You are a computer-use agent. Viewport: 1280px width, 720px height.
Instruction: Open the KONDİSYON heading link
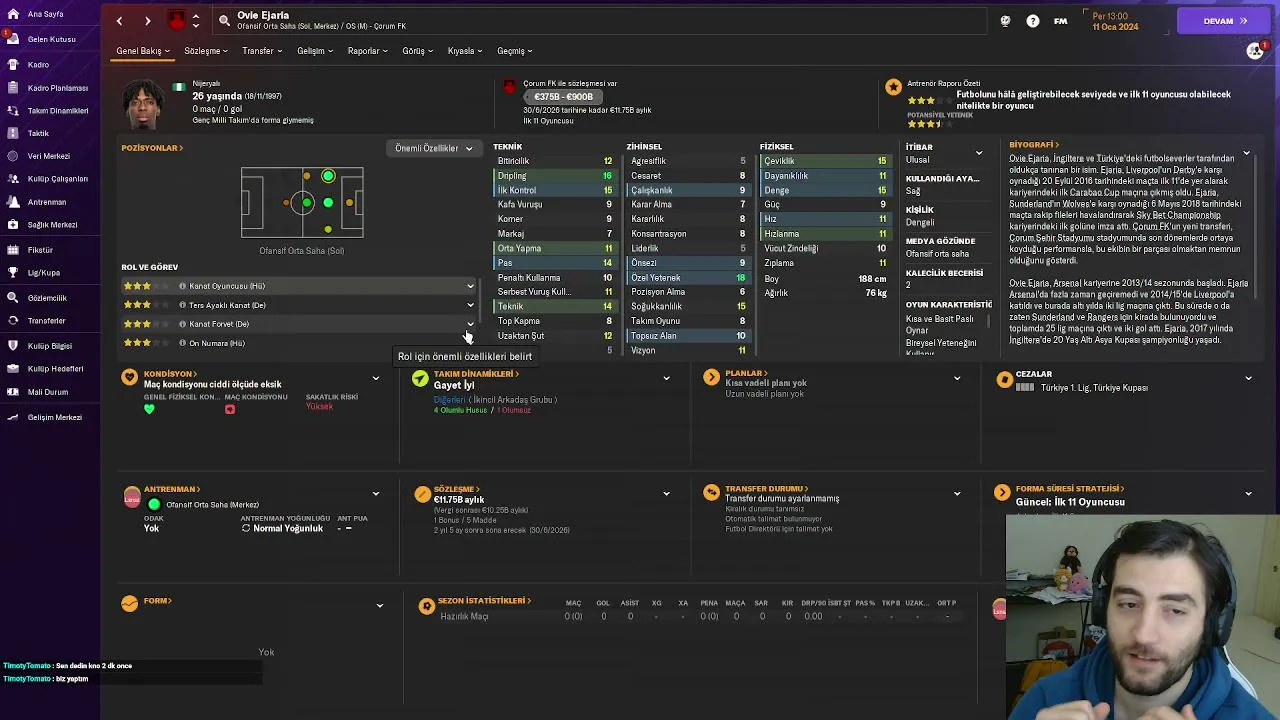171,374
